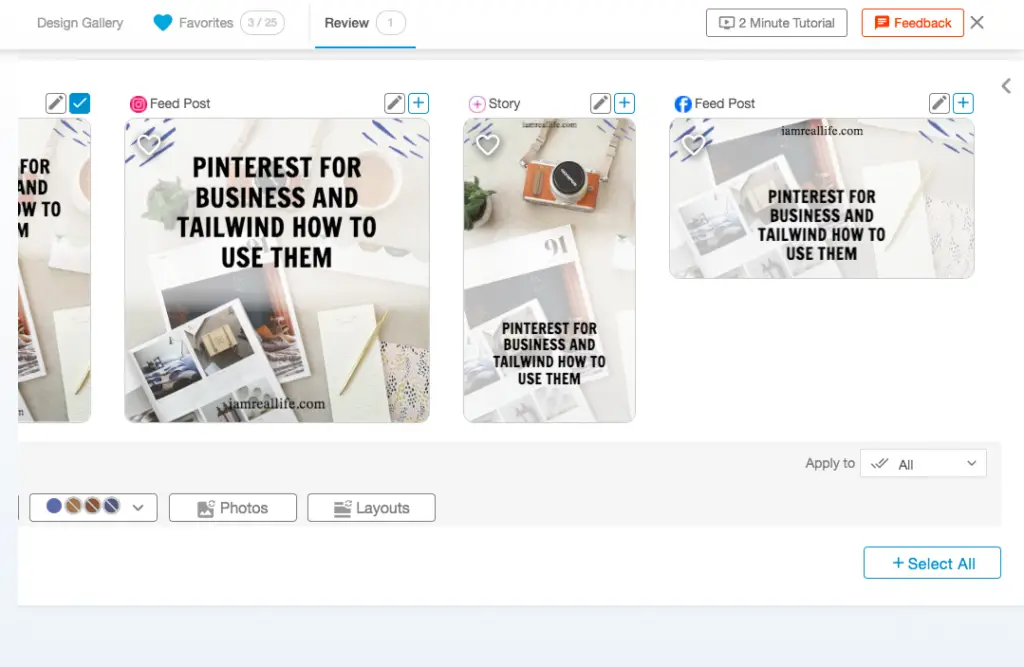Image resolution: width=1024 pixels, height=667 pixels.
Task: Open the Apply to All dropdown
Action: pyautogui.click(x=923, y=464)
